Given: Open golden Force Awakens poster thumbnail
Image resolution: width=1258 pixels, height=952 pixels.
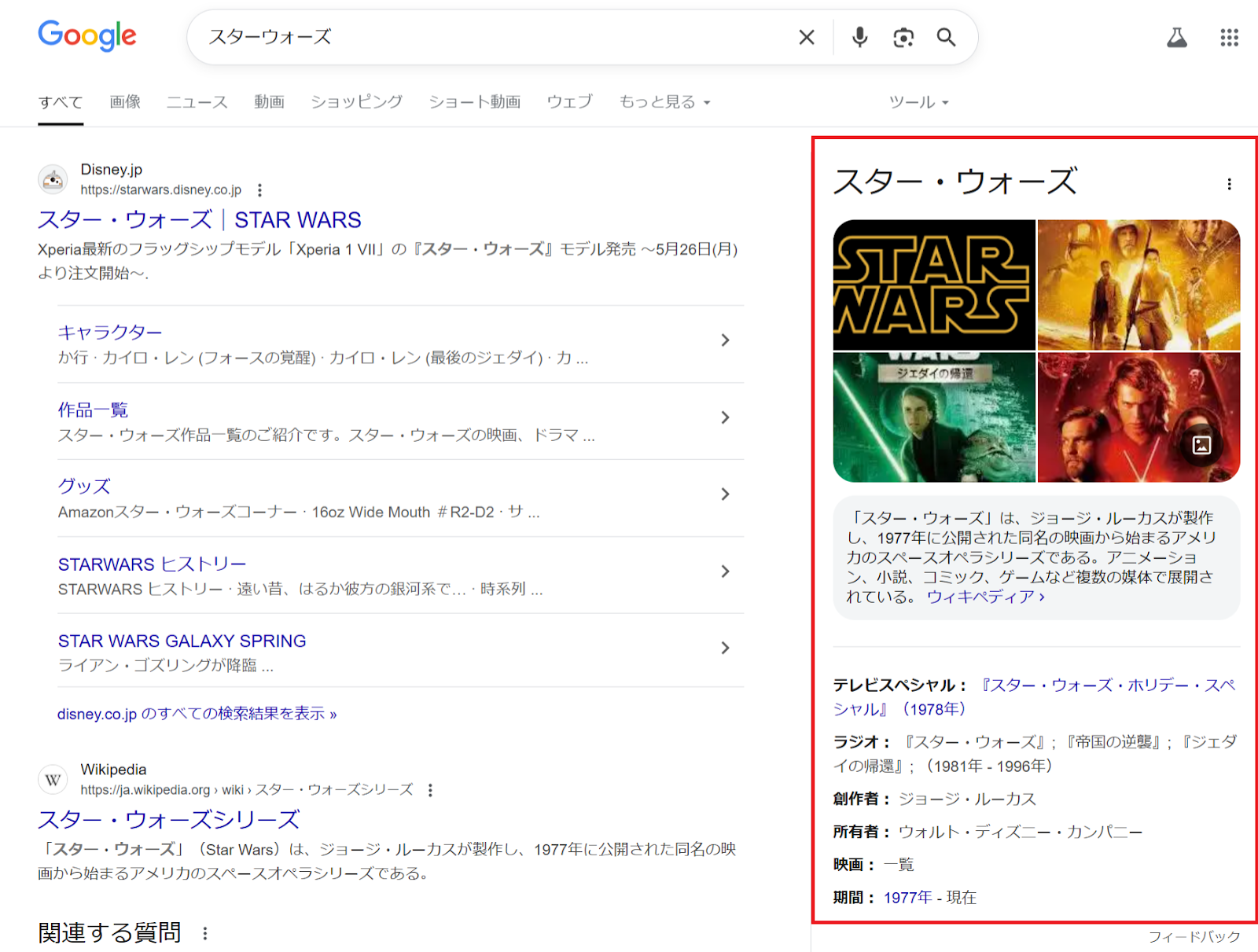Looking at the screenshot, I should [x=1138, y=285].
